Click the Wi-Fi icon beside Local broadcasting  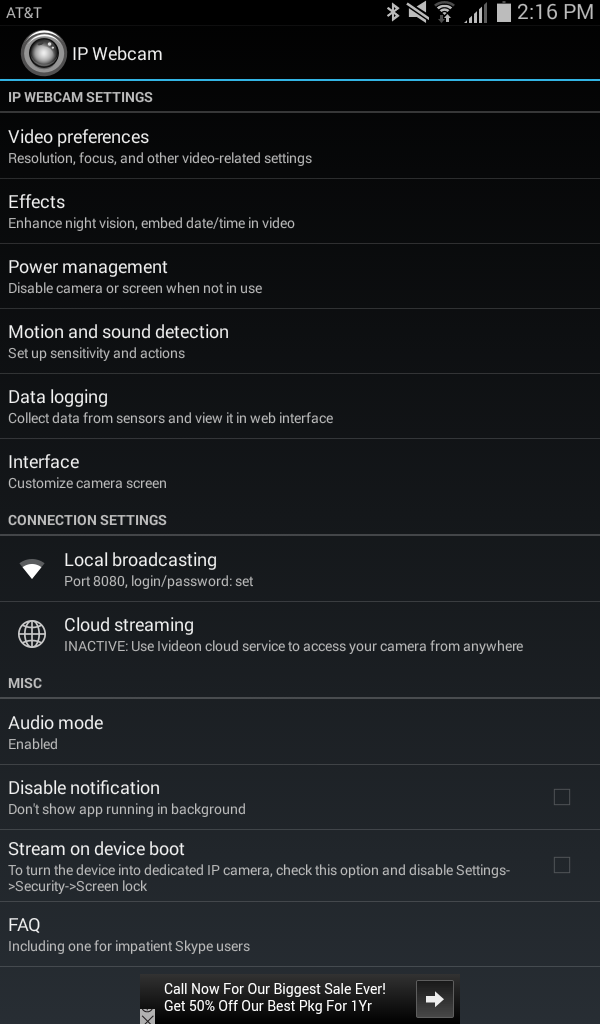[32, 569]
